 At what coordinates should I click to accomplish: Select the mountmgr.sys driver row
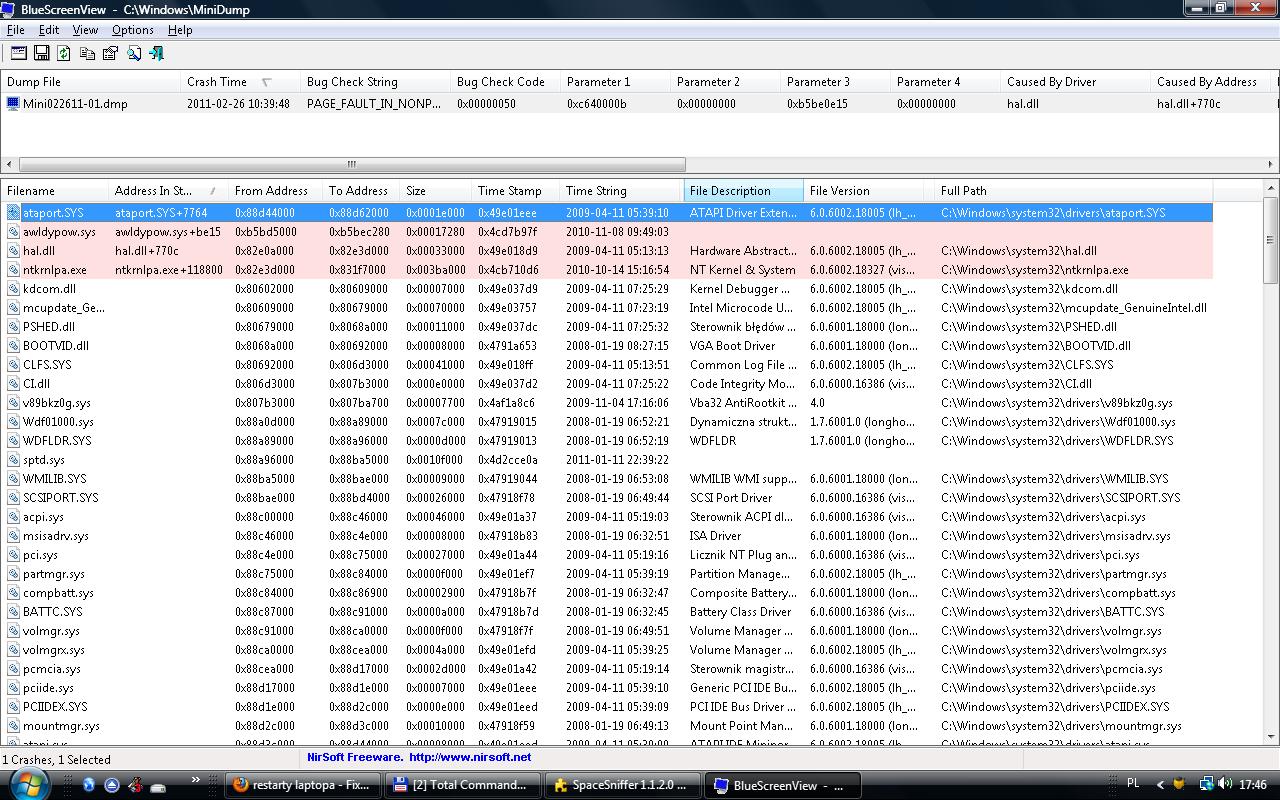[x=608, y=726]
